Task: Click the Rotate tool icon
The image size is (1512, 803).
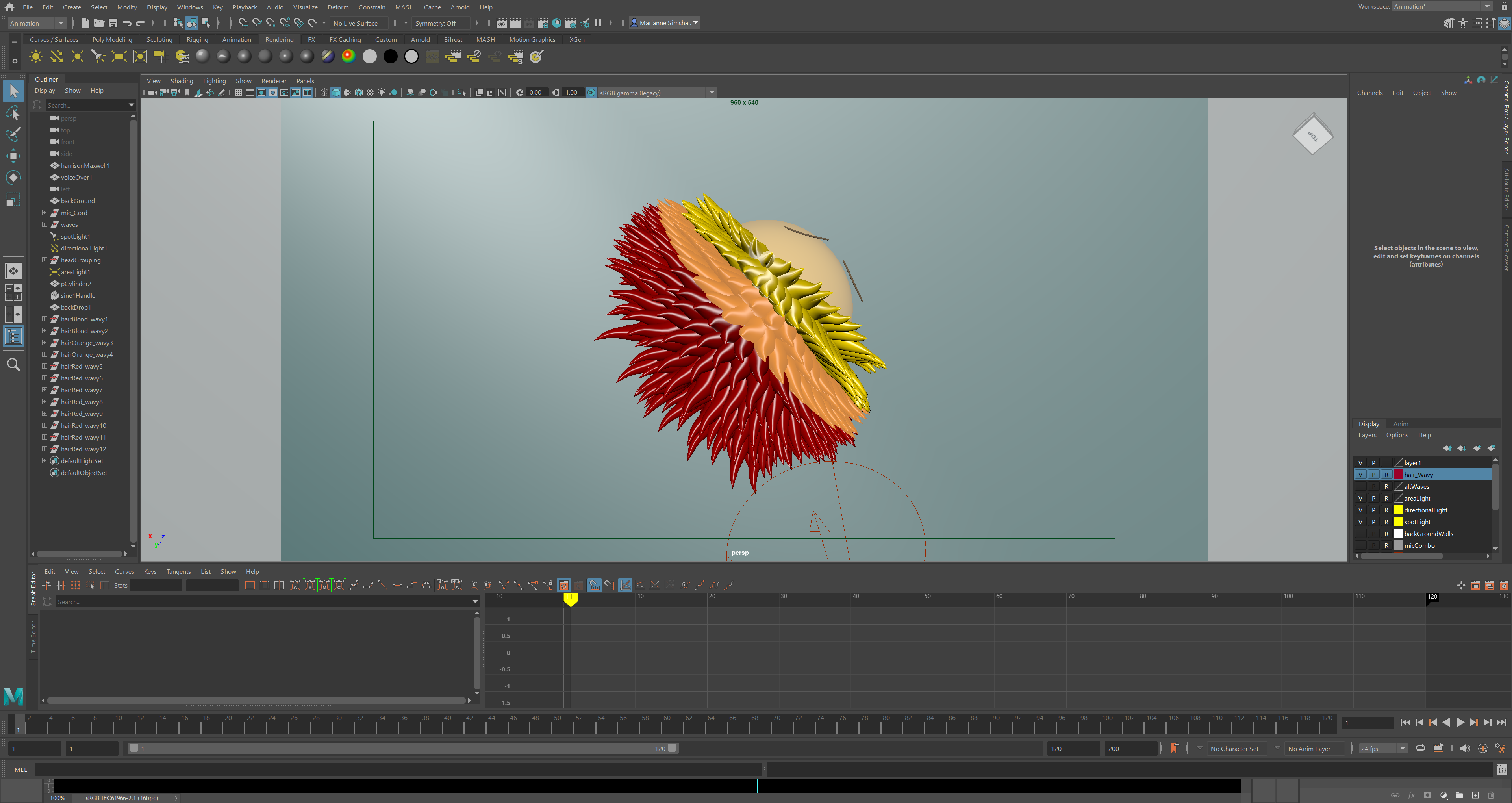Action: (13, 177)
